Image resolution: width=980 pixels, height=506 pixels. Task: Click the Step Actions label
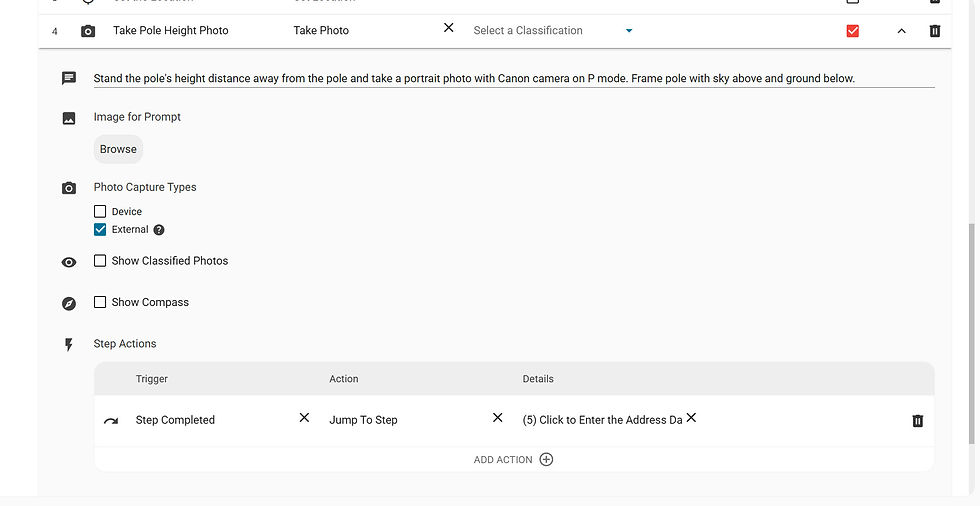125,344
